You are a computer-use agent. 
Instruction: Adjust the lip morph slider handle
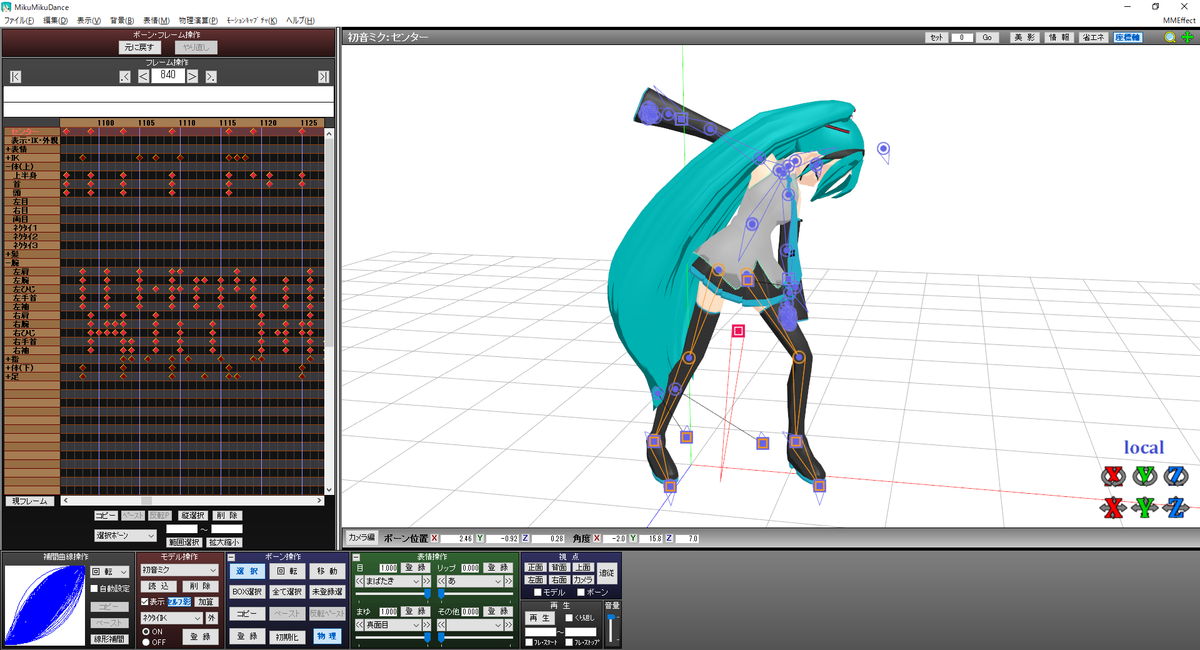441,593
